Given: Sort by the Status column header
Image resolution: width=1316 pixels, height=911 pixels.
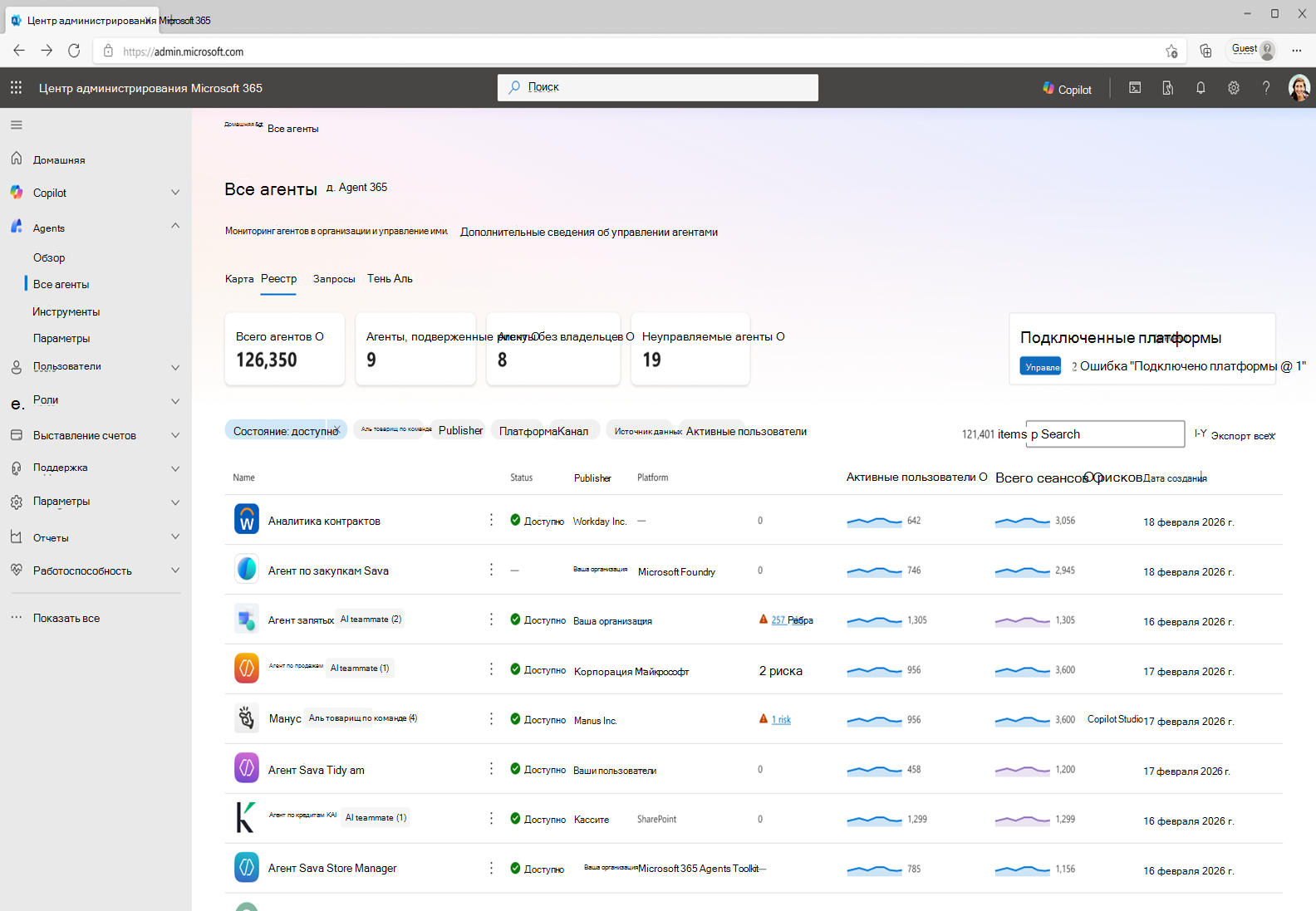Looking at the screenshot, I should point(521,478).
